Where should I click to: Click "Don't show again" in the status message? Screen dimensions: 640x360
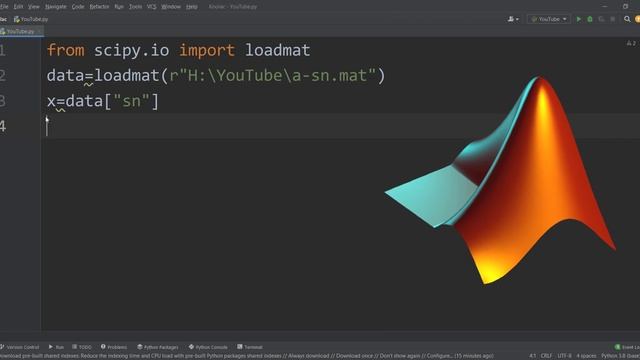coord(400,356)
